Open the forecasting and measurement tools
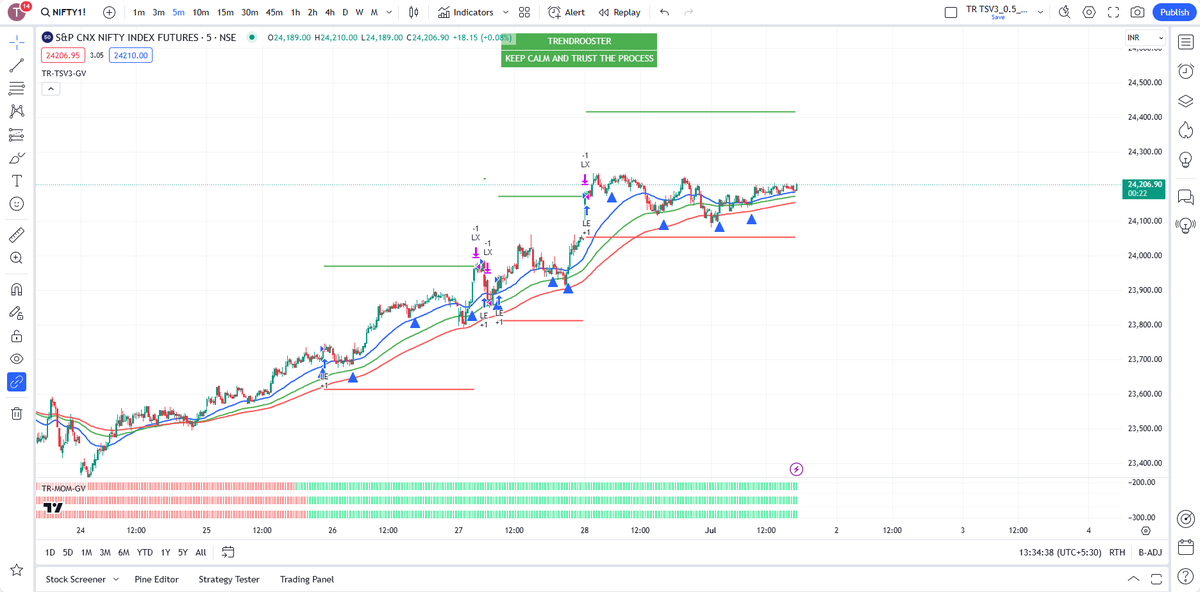This screenshot has height=592, width=1200. coord(17,135)
